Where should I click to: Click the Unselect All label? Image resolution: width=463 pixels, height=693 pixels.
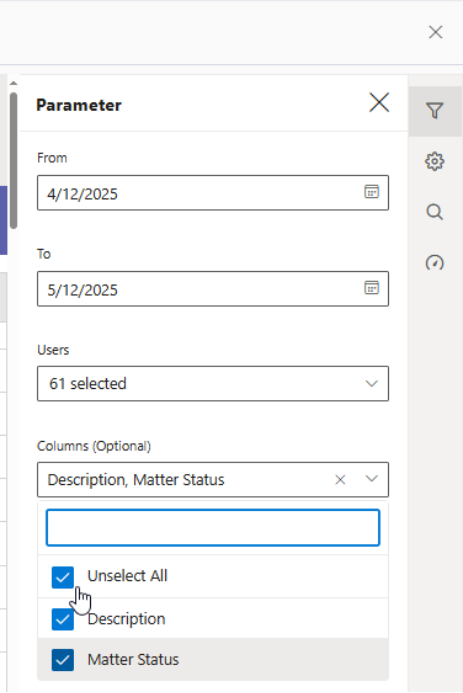(127, 576)
